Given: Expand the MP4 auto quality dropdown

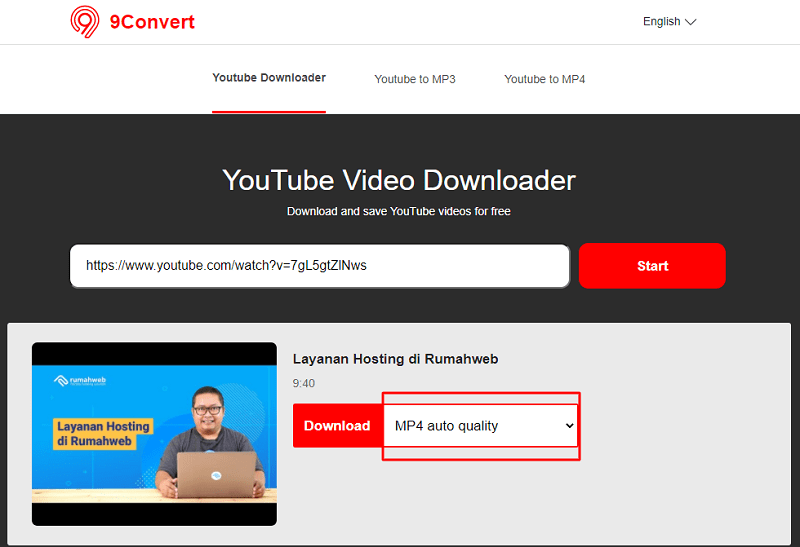Looking at the screenshot, I should coord(481,426).
